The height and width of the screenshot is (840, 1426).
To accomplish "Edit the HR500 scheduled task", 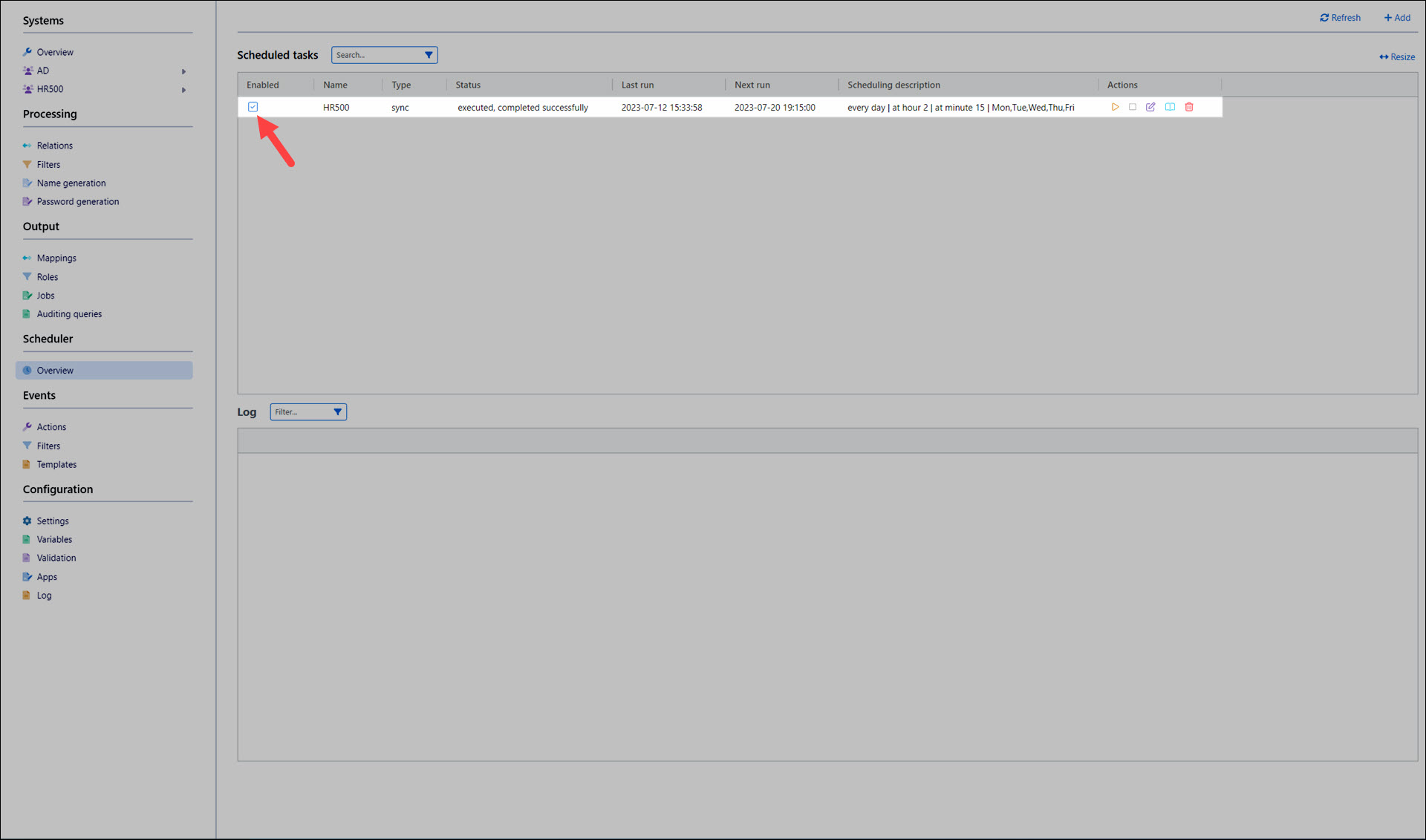I will tap(1150, 107).
